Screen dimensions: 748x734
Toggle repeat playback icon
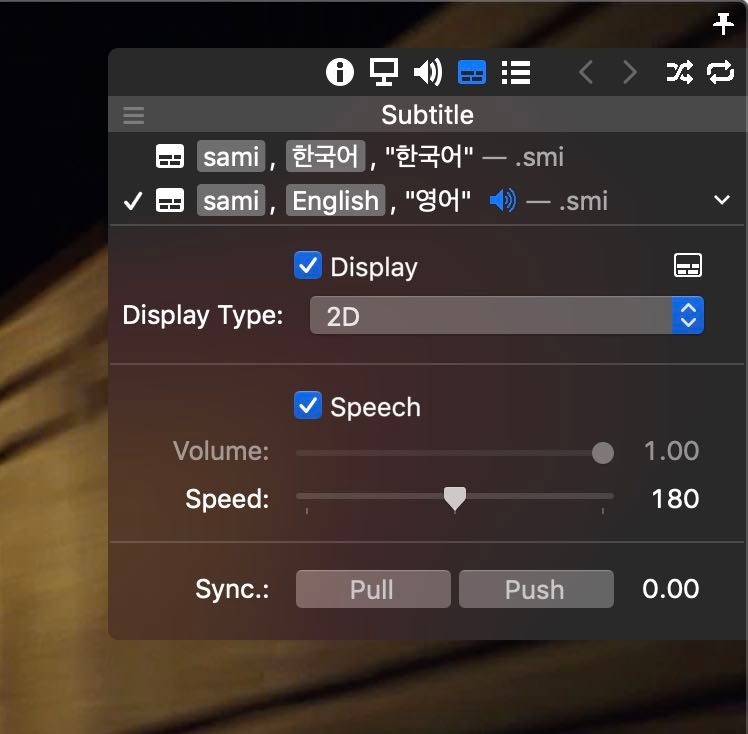[x=720, y=72]
